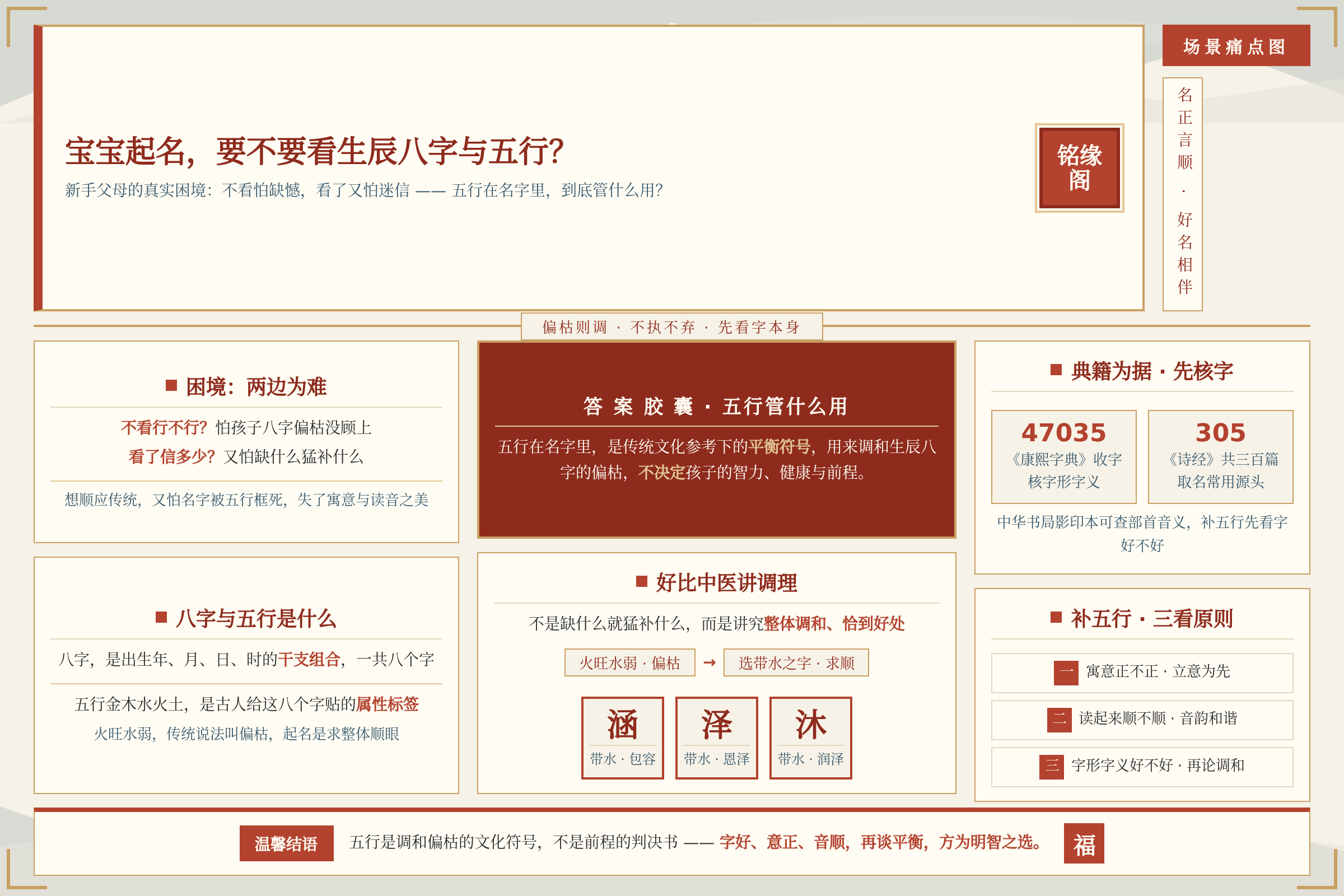Click the 铭缘阁 seal logo
The image size is (1344, 896).
point(1079,167)
